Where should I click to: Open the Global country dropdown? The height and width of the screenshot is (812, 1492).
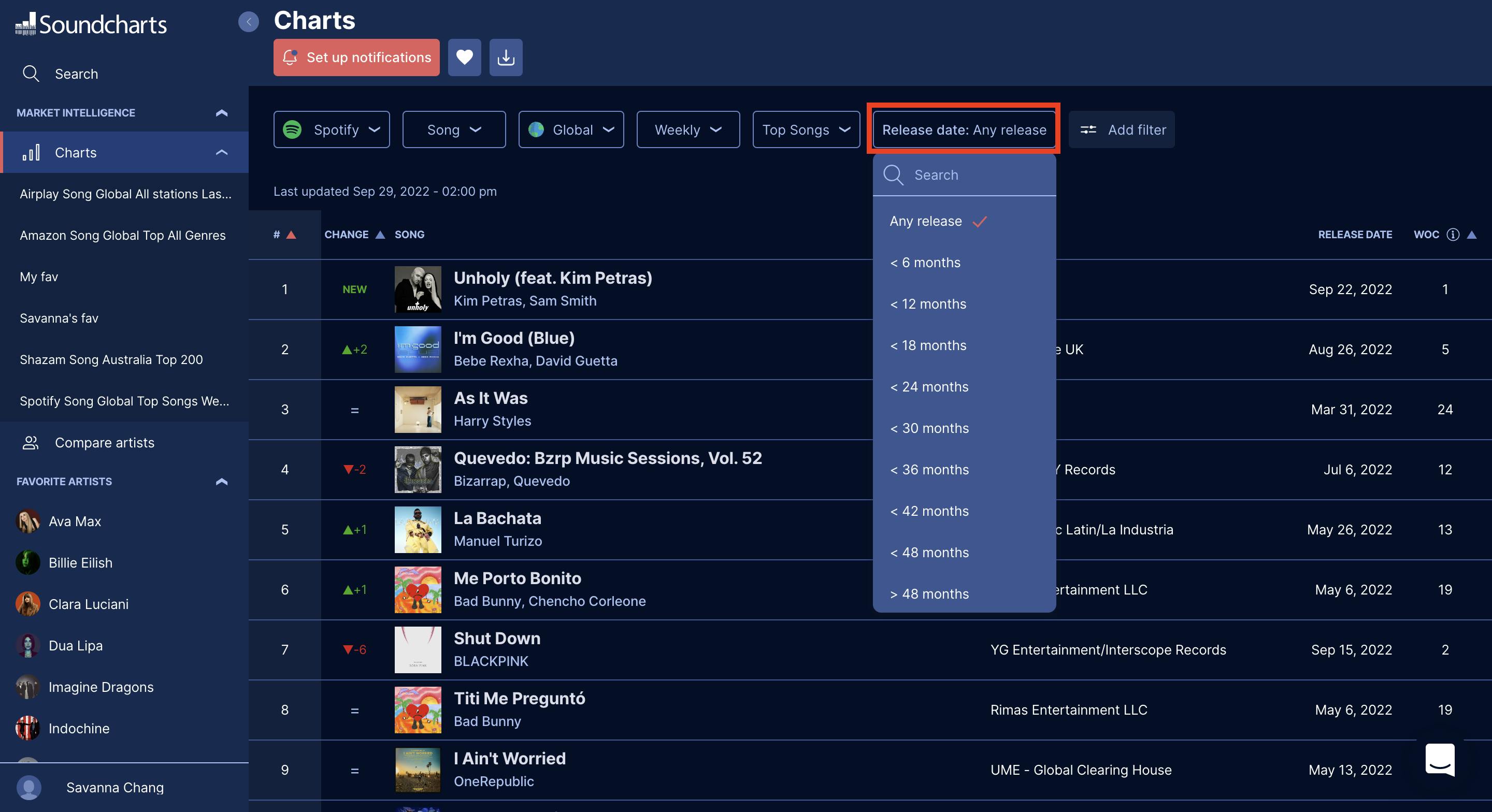pos(570,130)
